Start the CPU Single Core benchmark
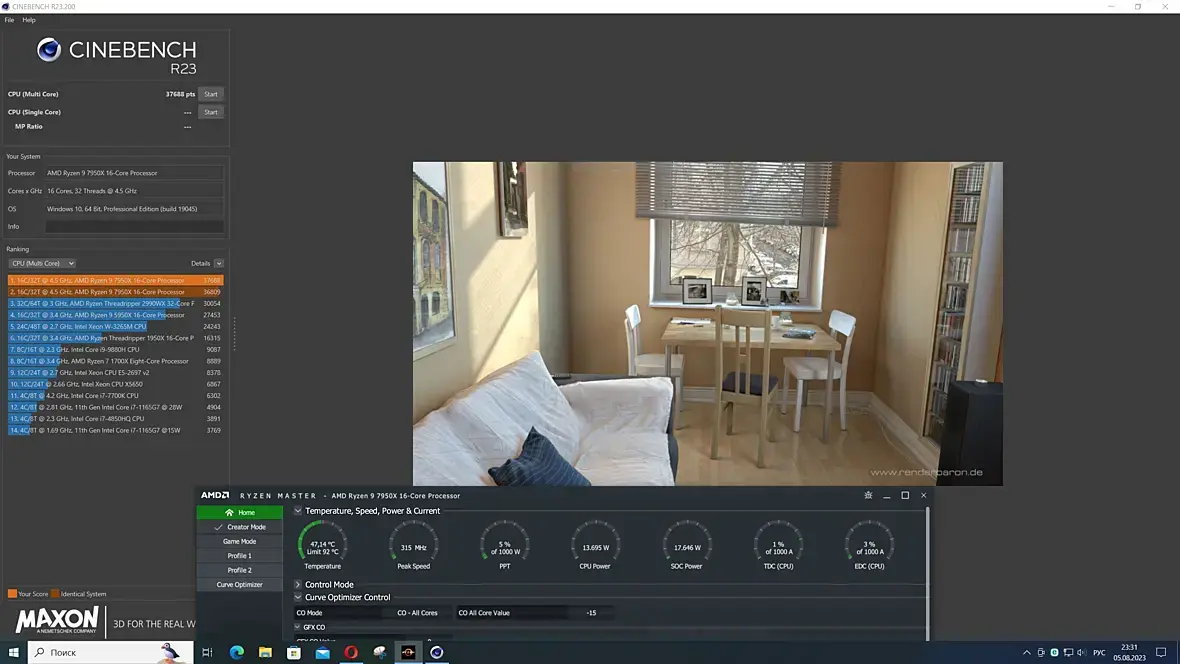Image resolution: width=1180 pixels, height=664 pixels. (x=211, y=112)
